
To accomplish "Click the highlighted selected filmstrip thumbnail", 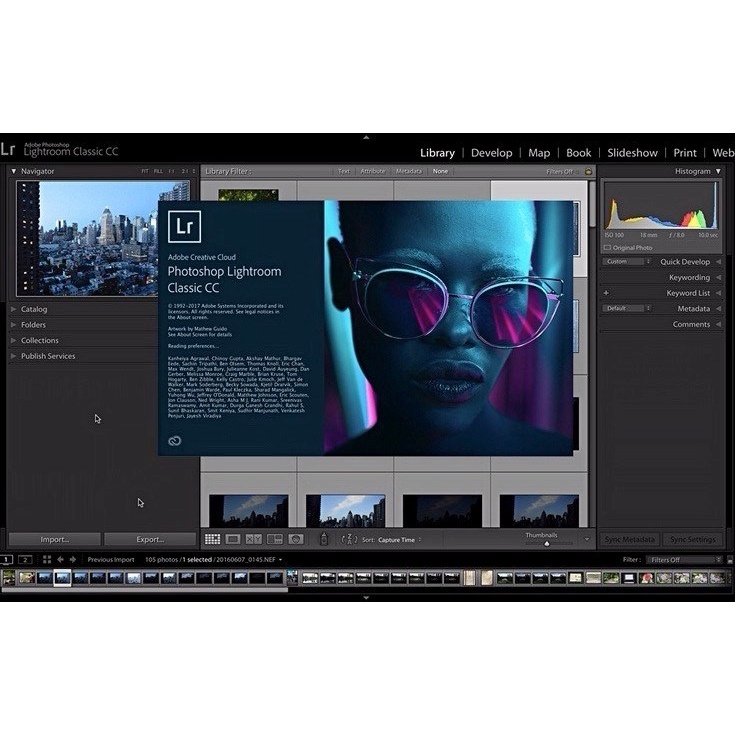I will pos(62,578).
